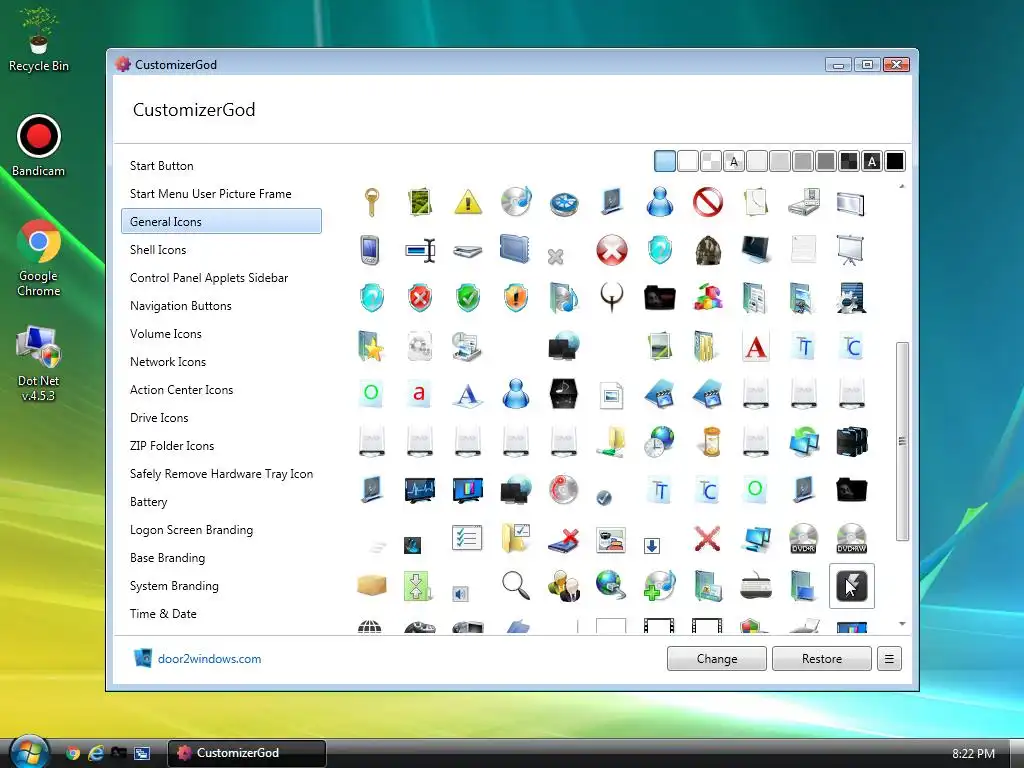Click the icon list scrollbar thumb
Viewport: 1024px width, 768px height.
(902, 441)
